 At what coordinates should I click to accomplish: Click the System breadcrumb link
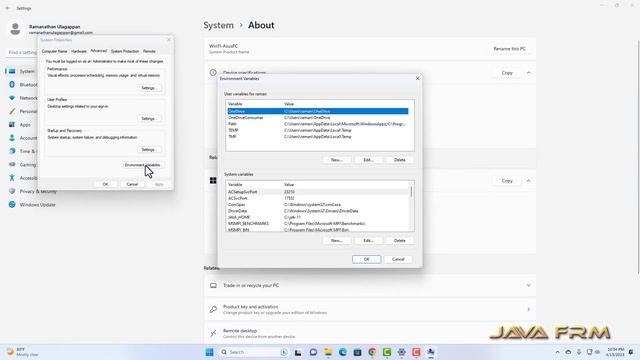tap(218, 25)
